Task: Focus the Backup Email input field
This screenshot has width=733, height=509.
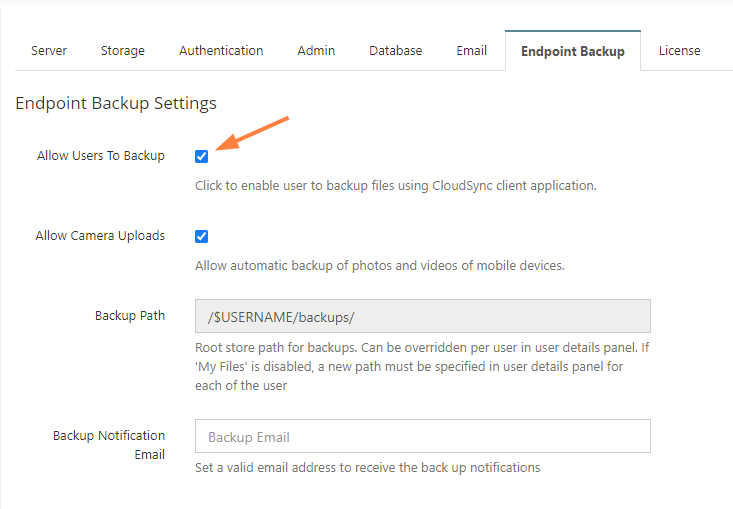Action: pos(423,436)
